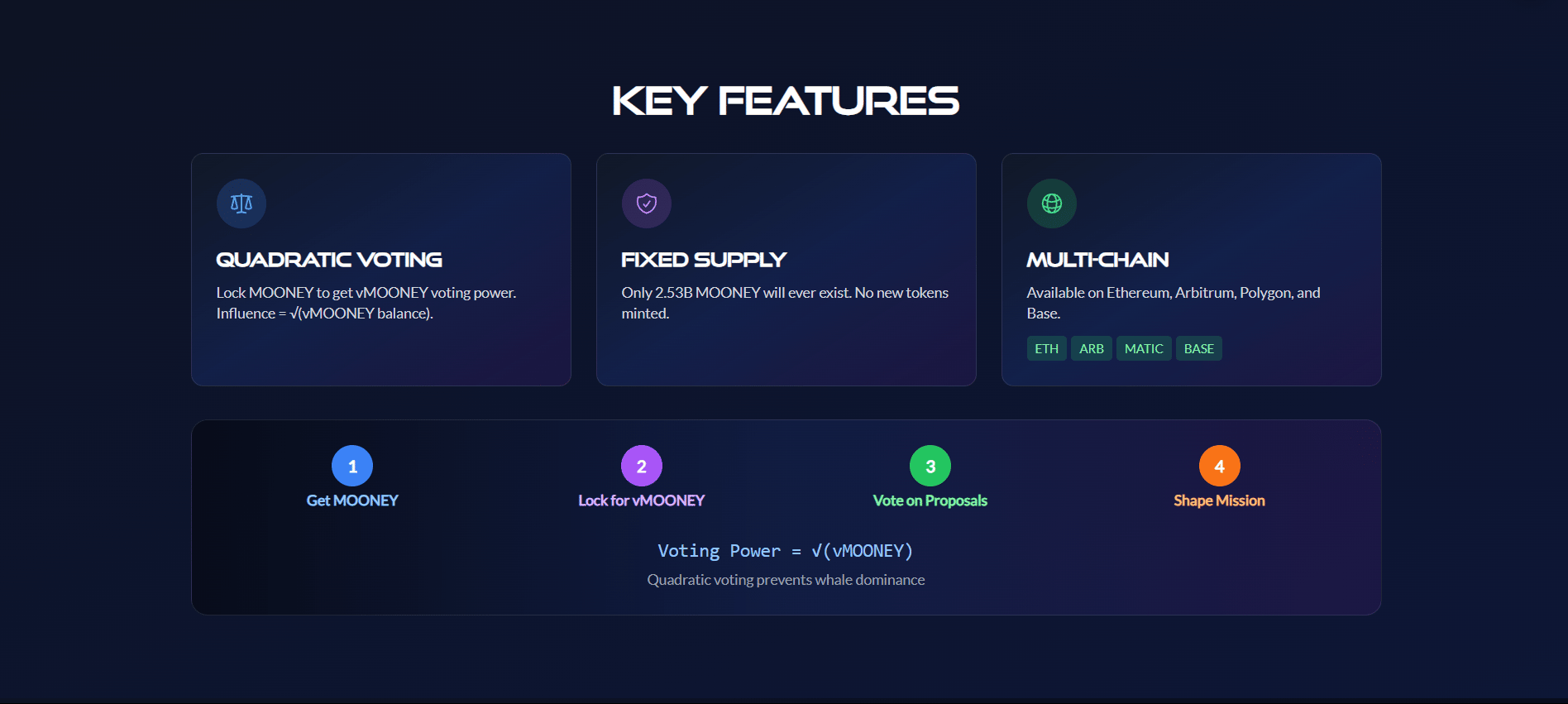Click the Quadratic Voting card heading
Image resolution: width=1568 pixels, height=704 pixels.
pyautogui.click(x=329, y=260)
